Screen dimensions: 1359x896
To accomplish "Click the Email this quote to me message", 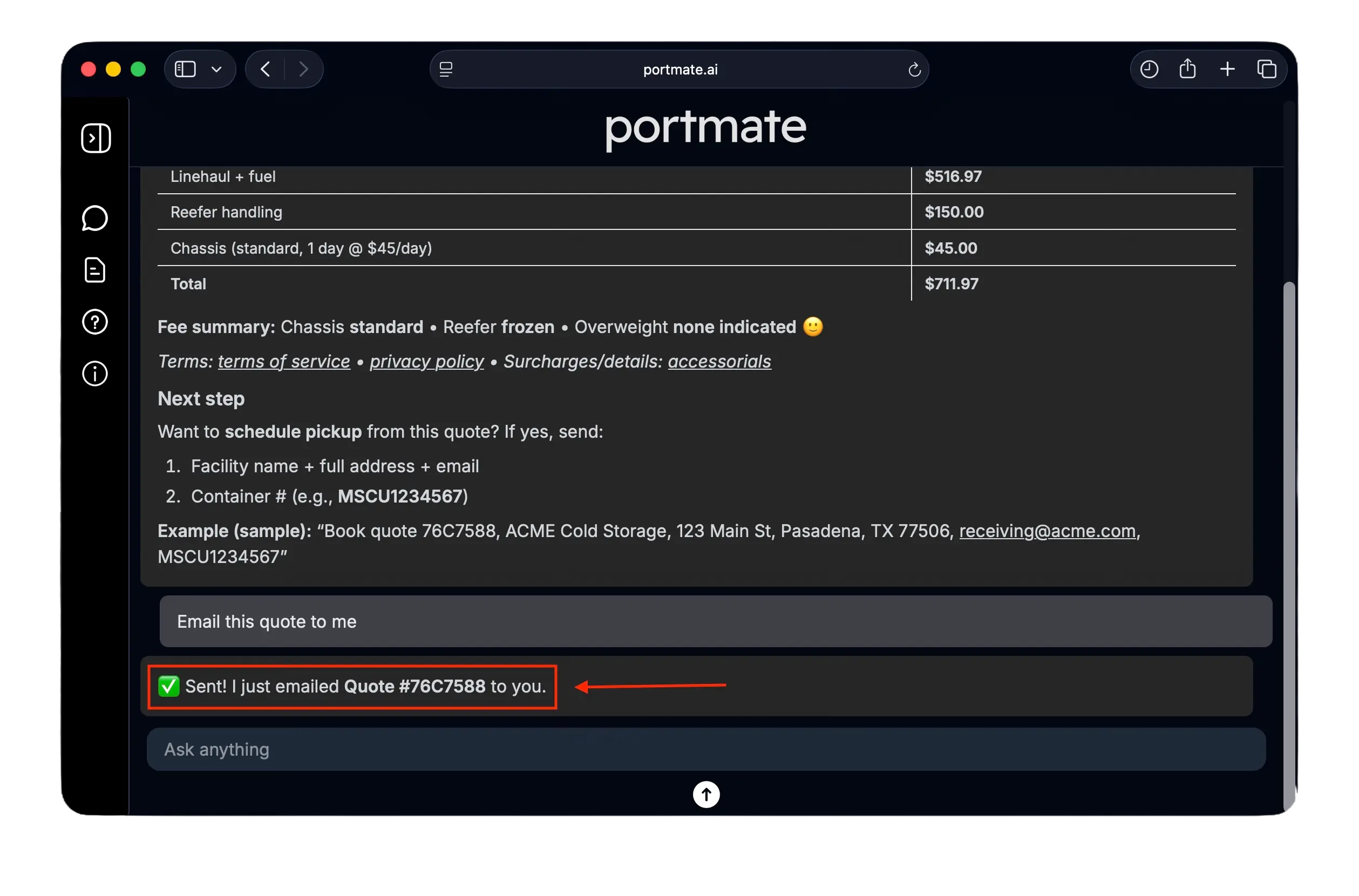I will 715,621.
